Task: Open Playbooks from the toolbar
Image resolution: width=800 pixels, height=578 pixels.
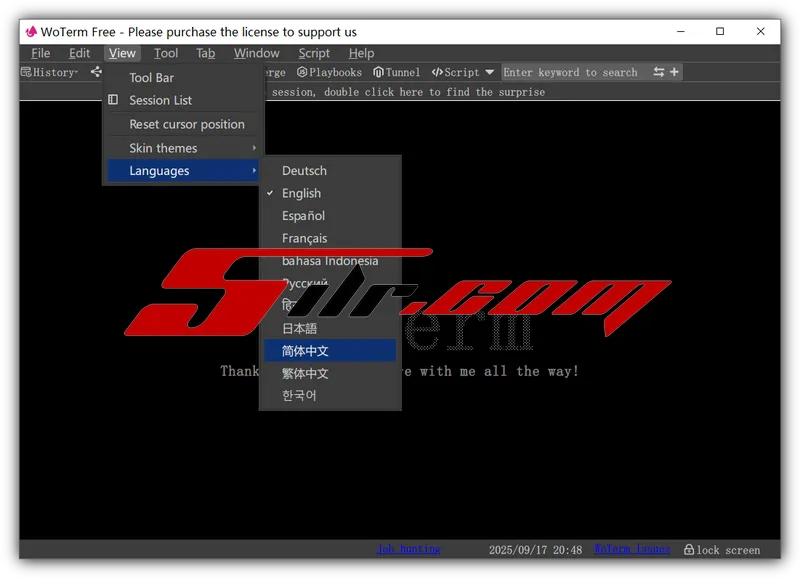Action: pyautogui.click(x=330, y=72)
